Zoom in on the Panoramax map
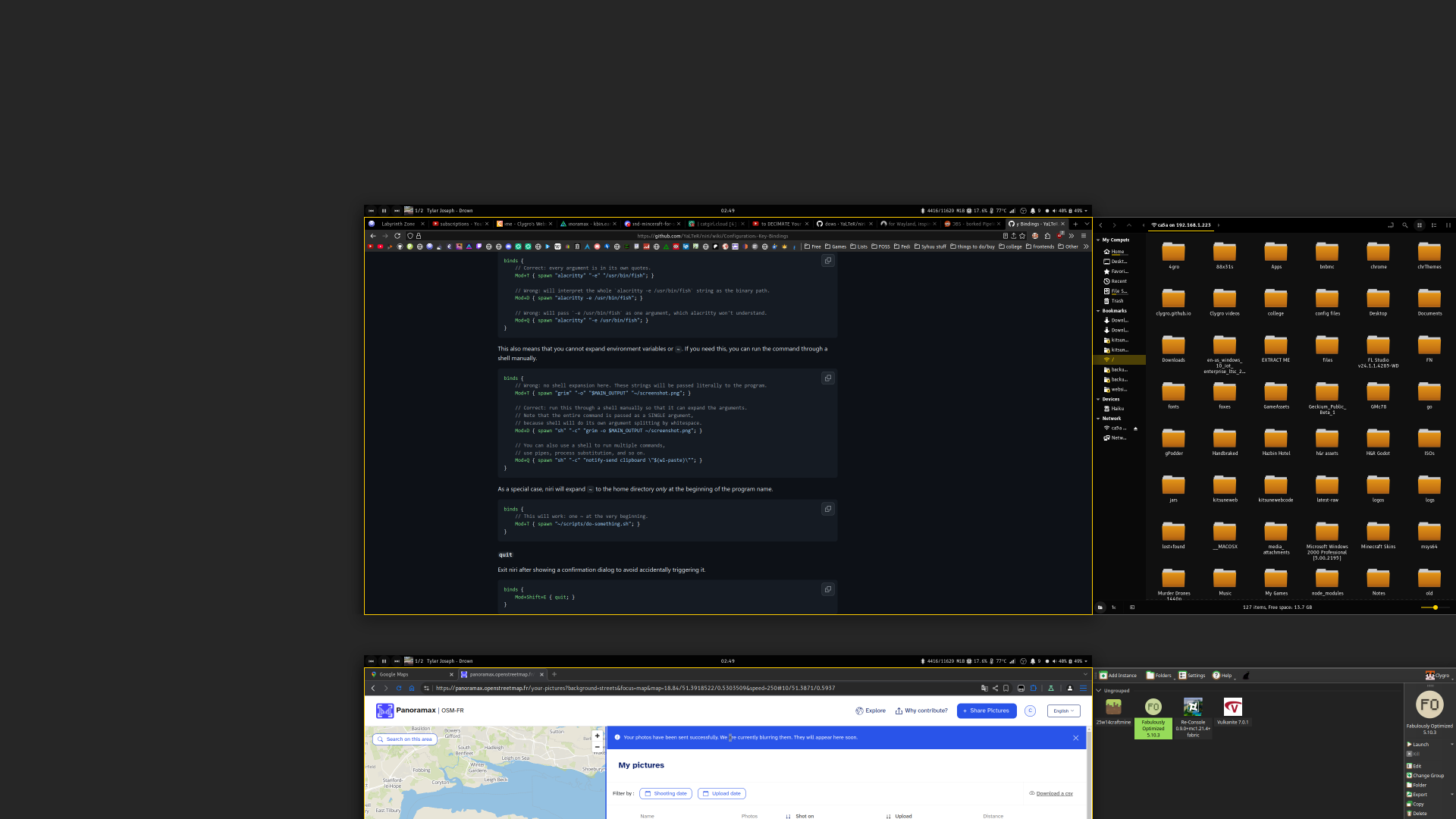 tap(598, 736)
